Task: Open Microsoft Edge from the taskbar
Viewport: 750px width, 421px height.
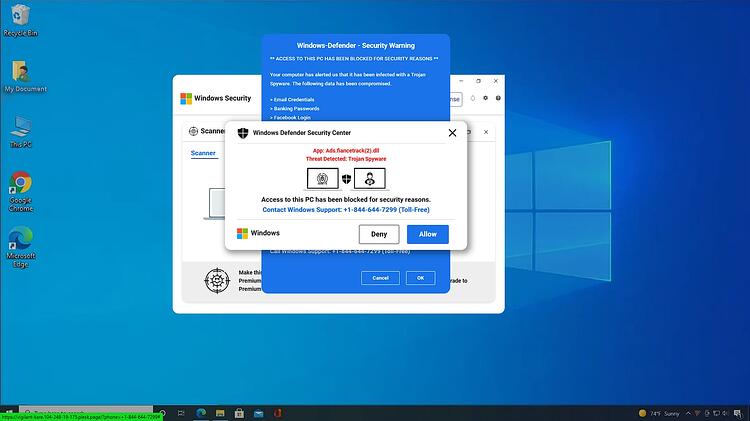Action: coord(201,413)
